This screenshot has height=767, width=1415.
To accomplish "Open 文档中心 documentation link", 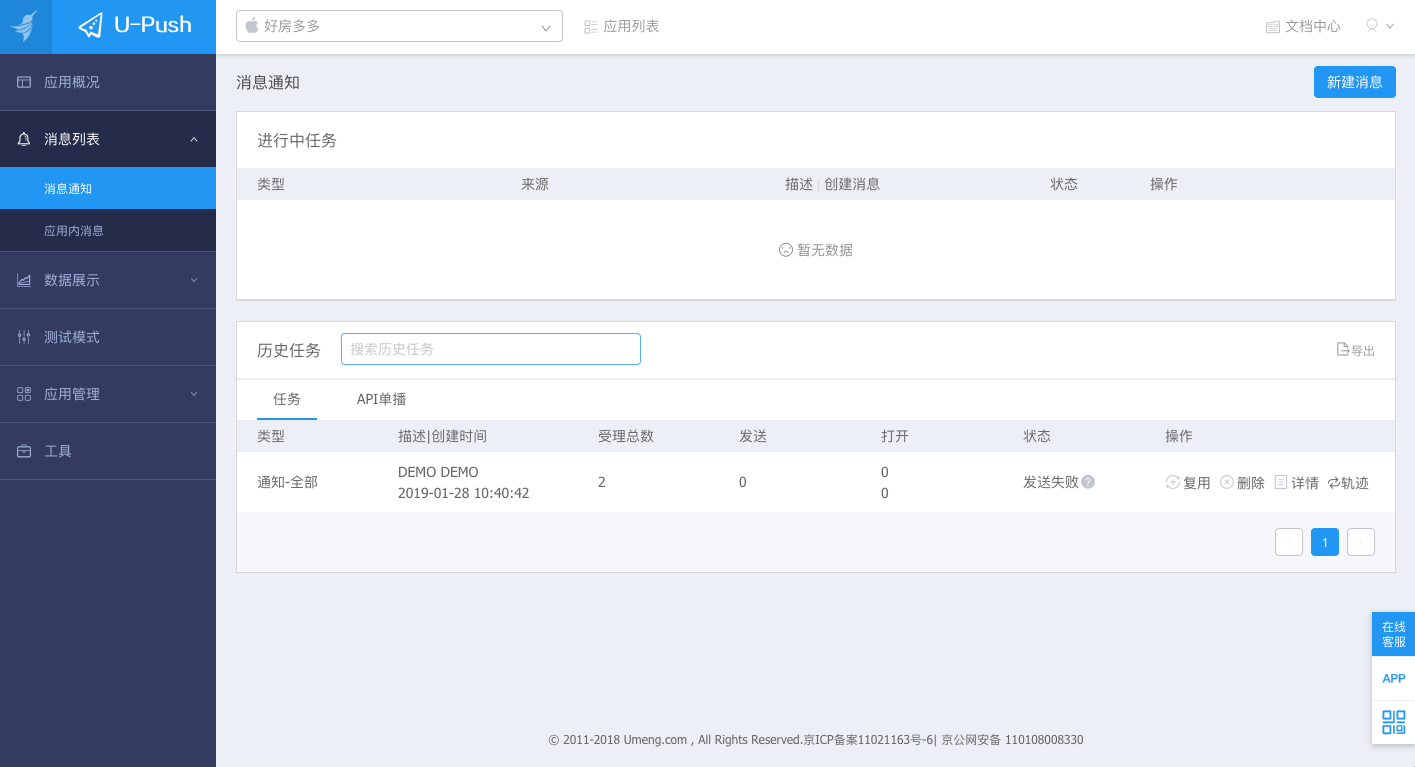I will (1303, 26).
